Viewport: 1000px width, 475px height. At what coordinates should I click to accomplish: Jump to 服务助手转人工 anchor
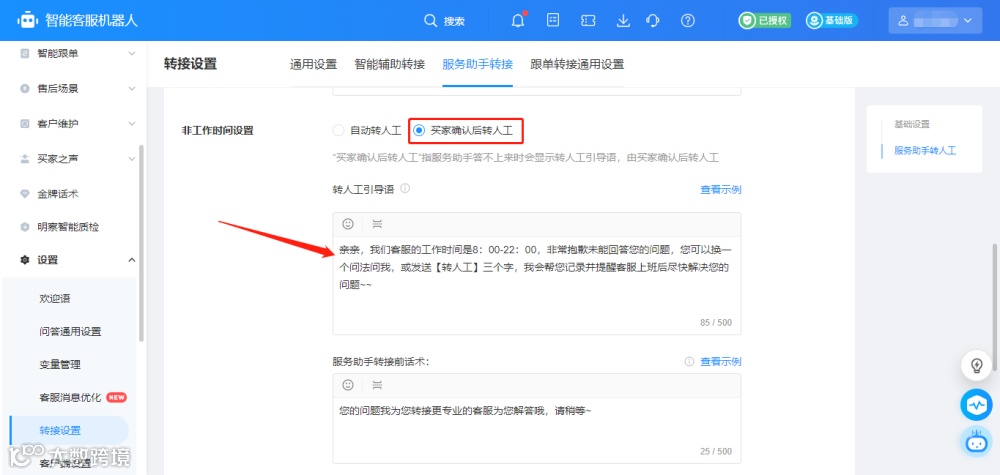925,151
